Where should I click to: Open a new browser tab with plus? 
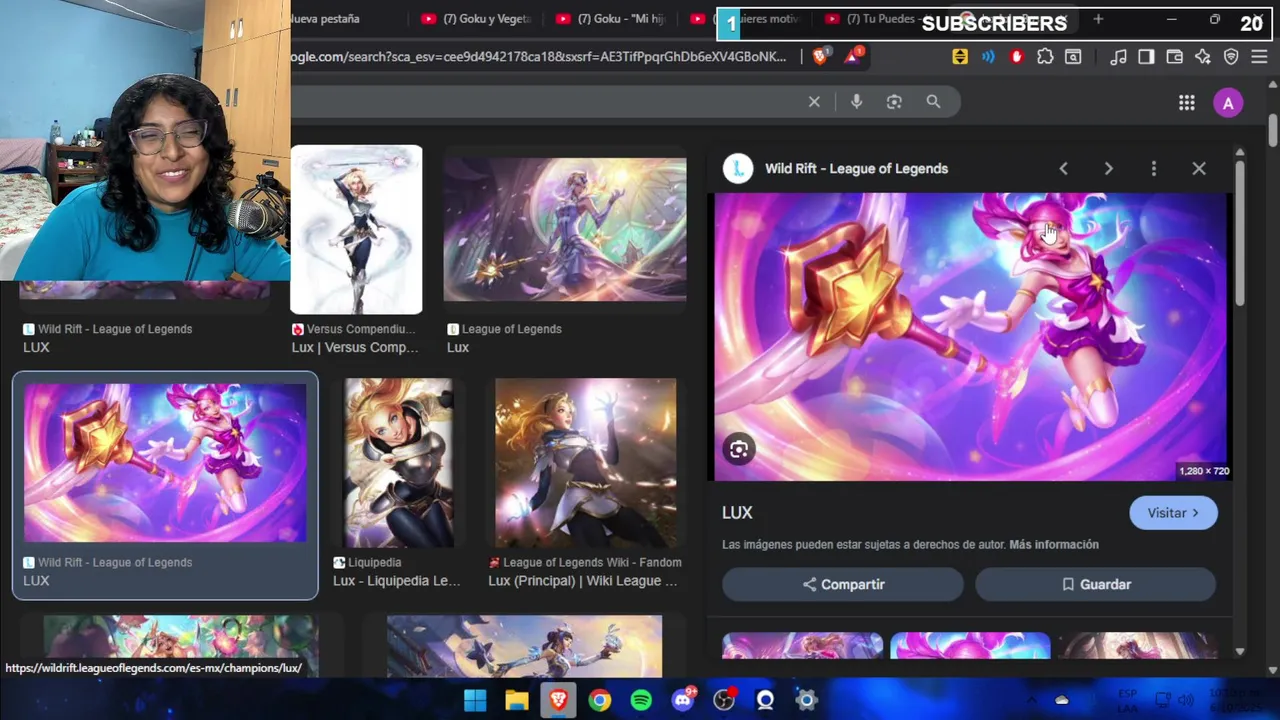(x=1098, y=19)
